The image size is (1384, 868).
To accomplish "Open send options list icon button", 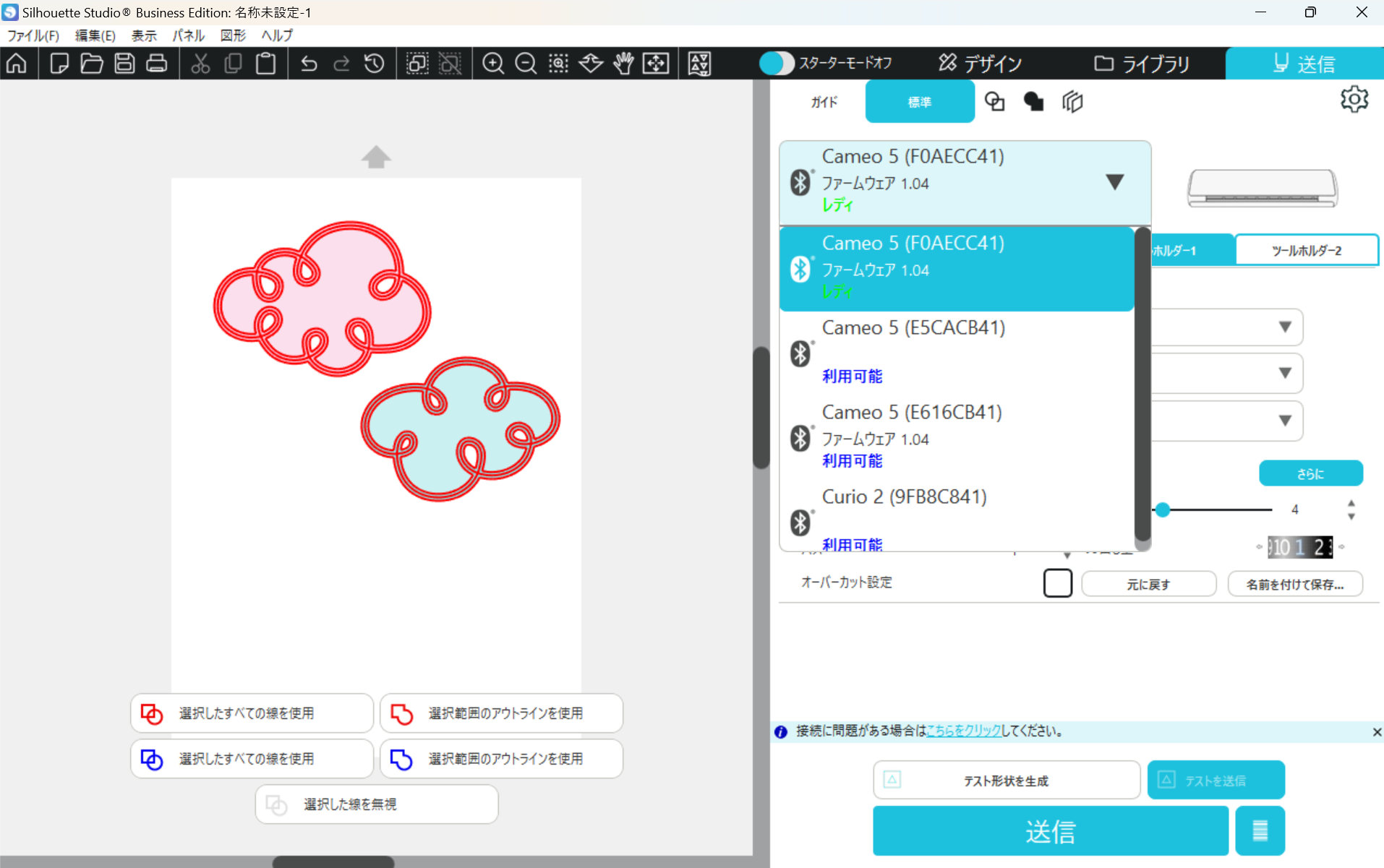I will (1260, 831).
